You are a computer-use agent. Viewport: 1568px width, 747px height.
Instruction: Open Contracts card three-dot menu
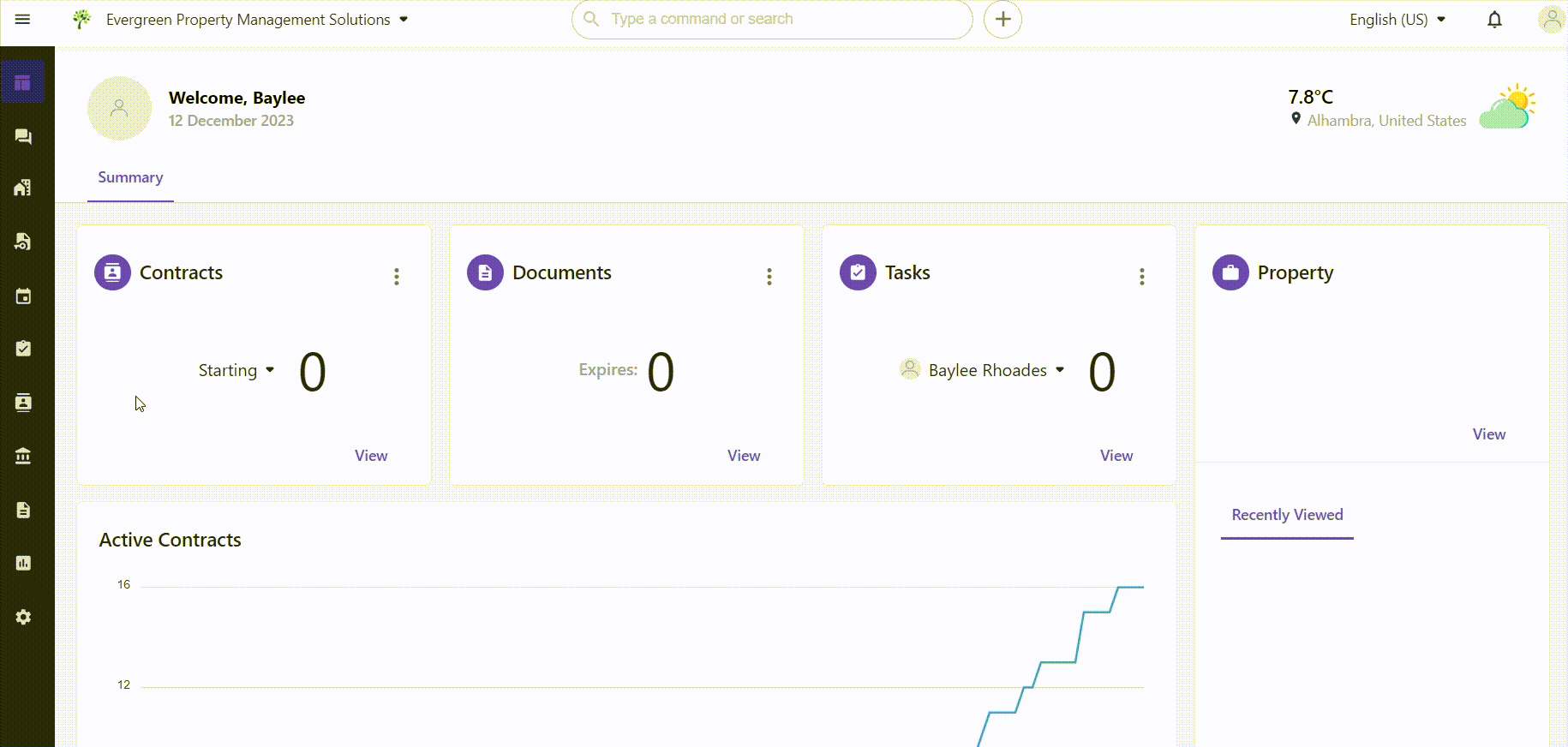[397, 277]
